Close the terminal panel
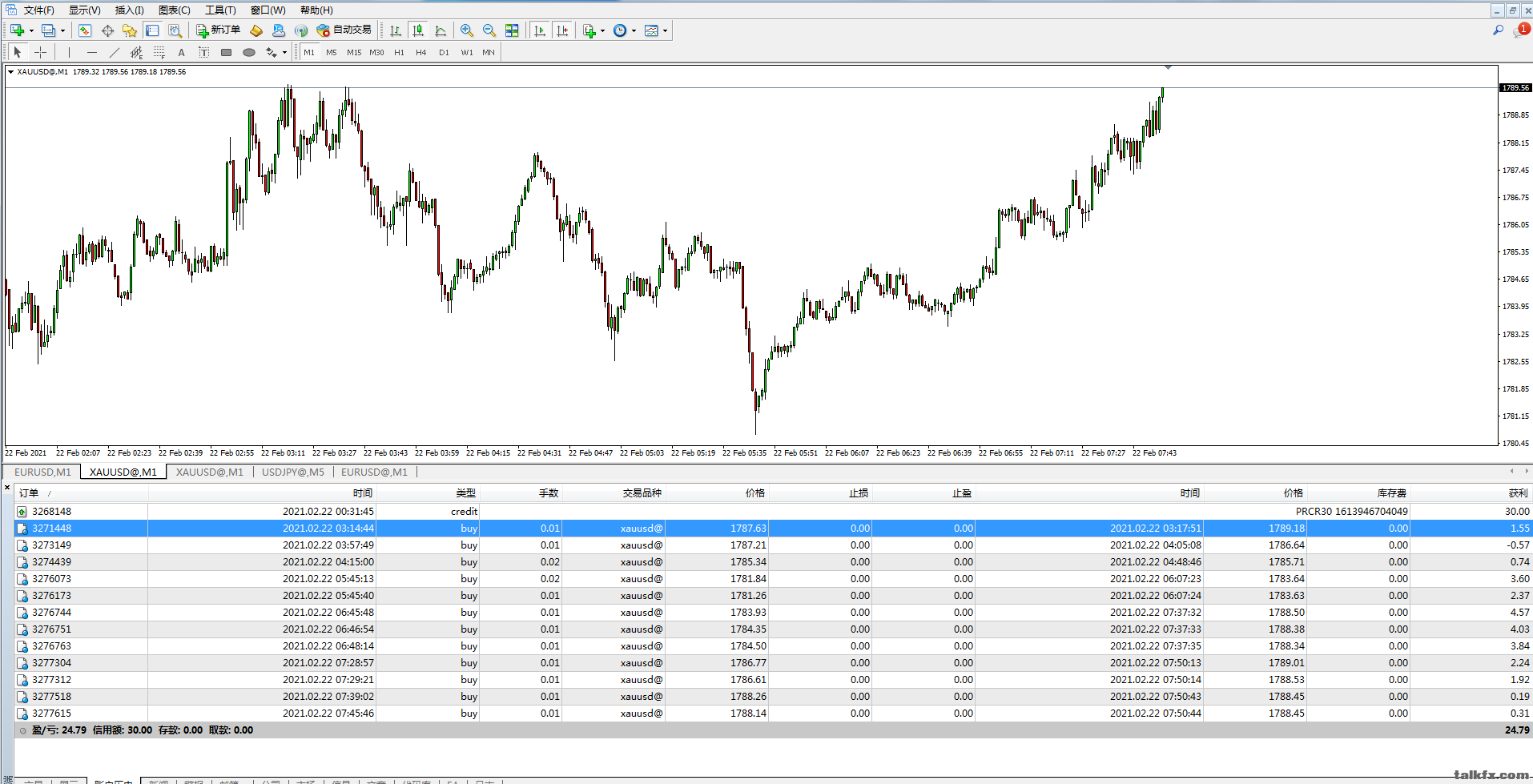Image resolution: width=1533 pixels, height=784 pixels. 7,487
